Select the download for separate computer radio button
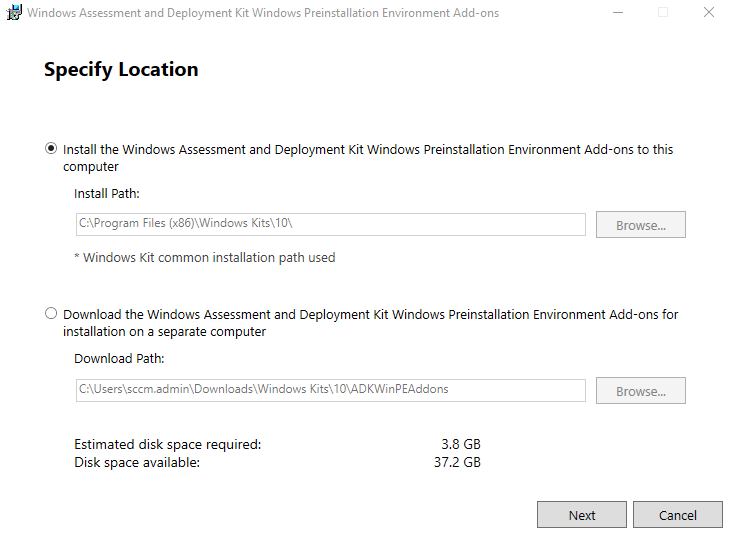This screenshot has height=535, width=730. [51, 314]
